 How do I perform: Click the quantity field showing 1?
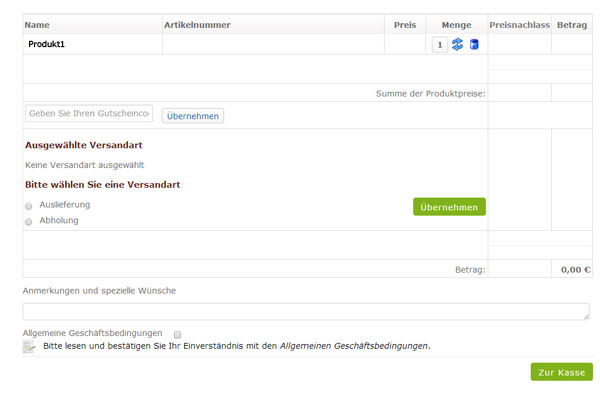click(x=440, y=45)
